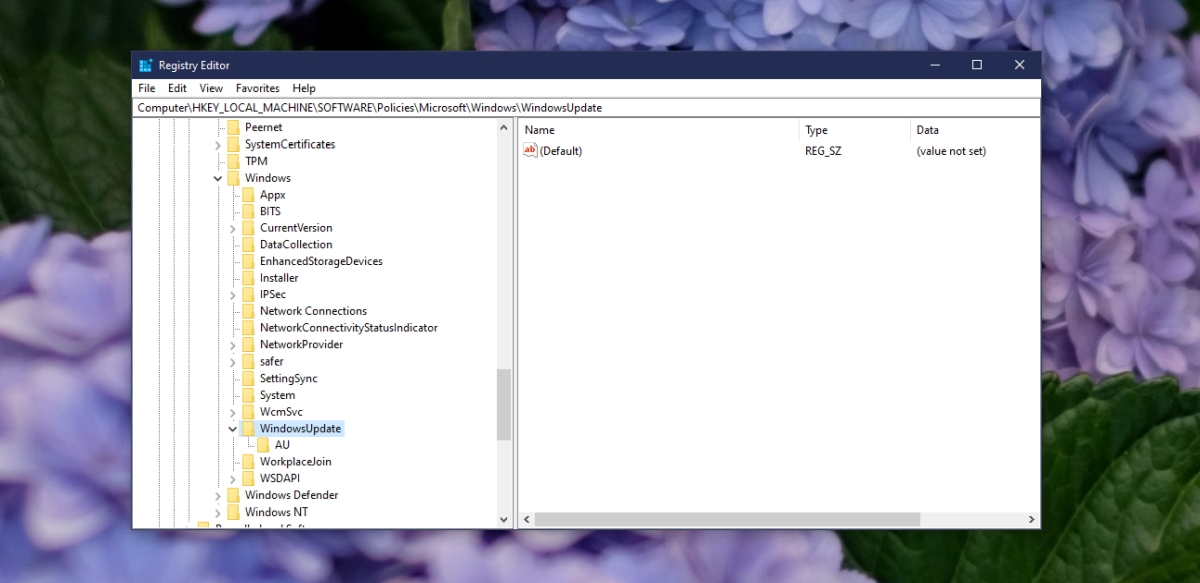1200x583 pixels.
Task: Open the Edit menu
Action: click(x=177, y=88)
